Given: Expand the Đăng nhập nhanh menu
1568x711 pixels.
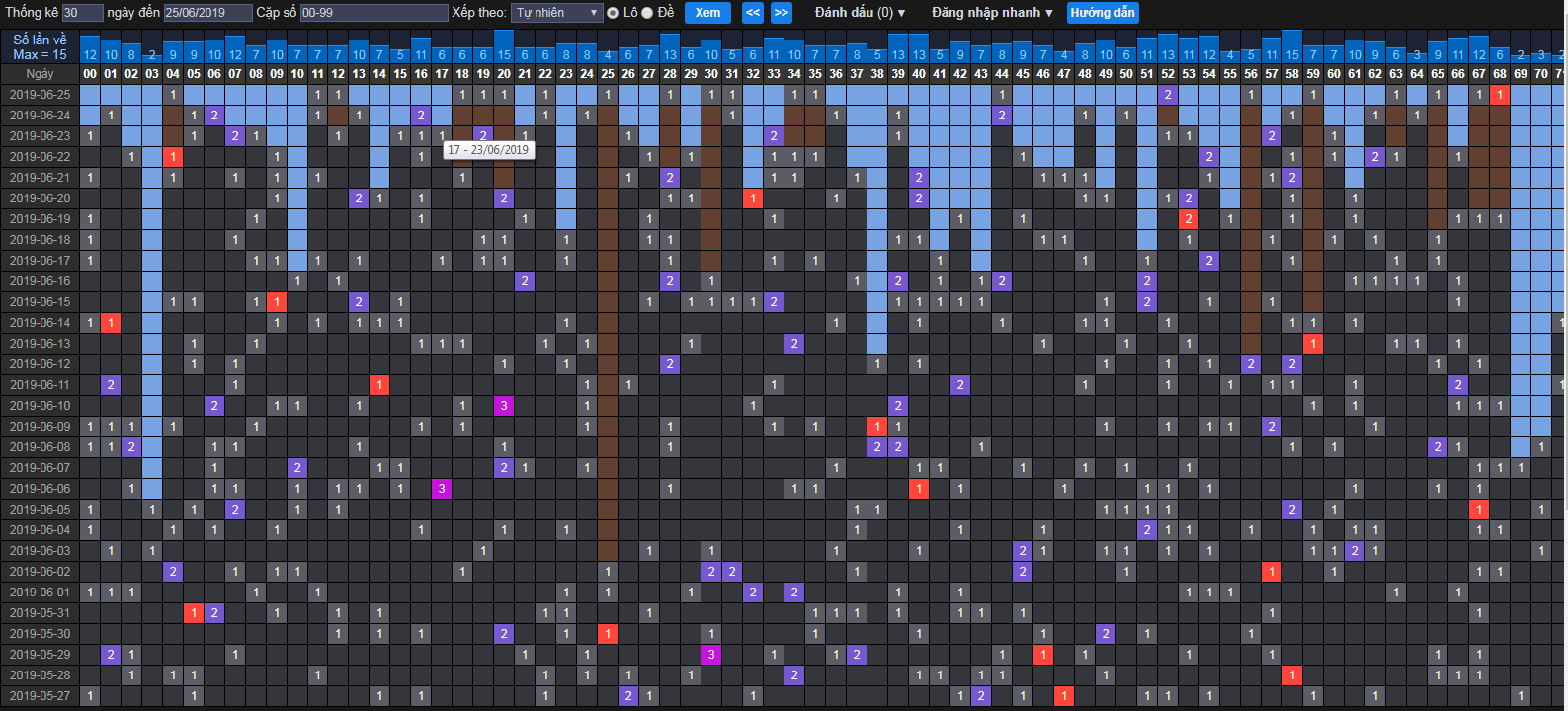Looking at the screenshot, I should (x=992, y=13).
